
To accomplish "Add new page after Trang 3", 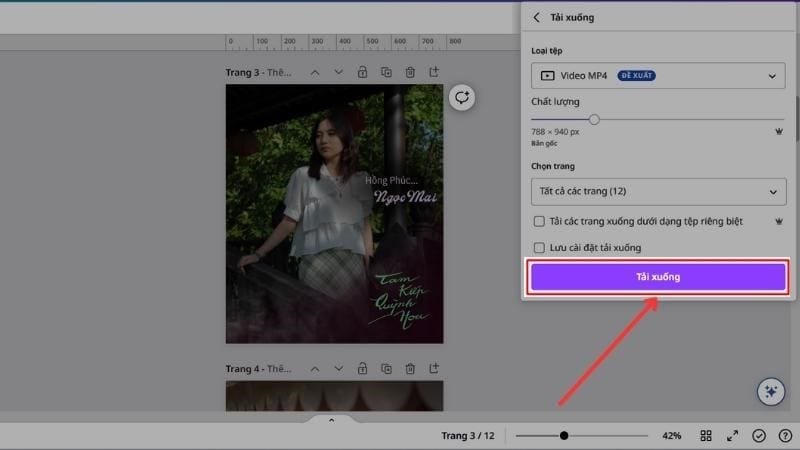I will pyautogui.click(x=434, y=72).
